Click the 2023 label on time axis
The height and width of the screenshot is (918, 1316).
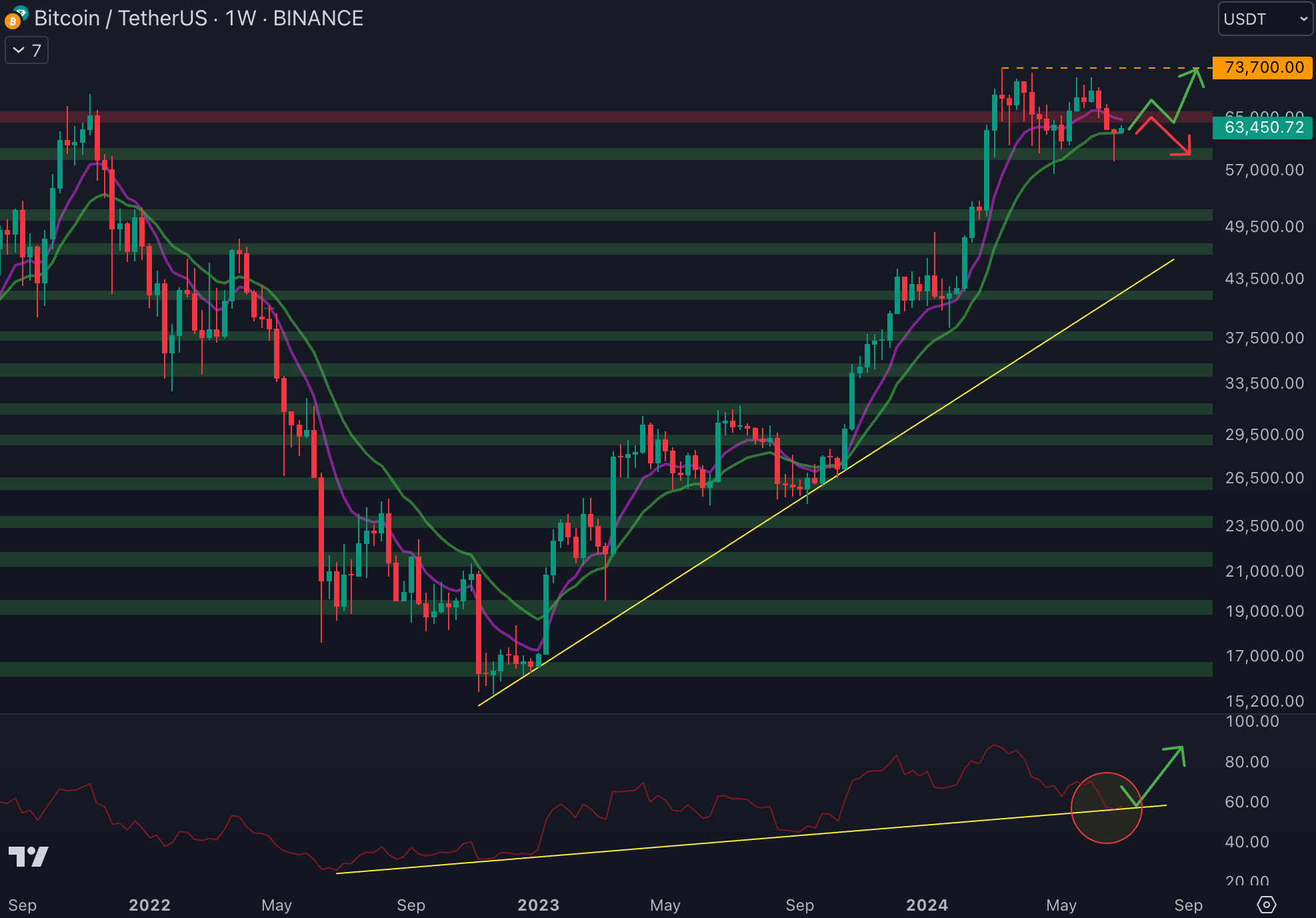(x=538, y=905)
